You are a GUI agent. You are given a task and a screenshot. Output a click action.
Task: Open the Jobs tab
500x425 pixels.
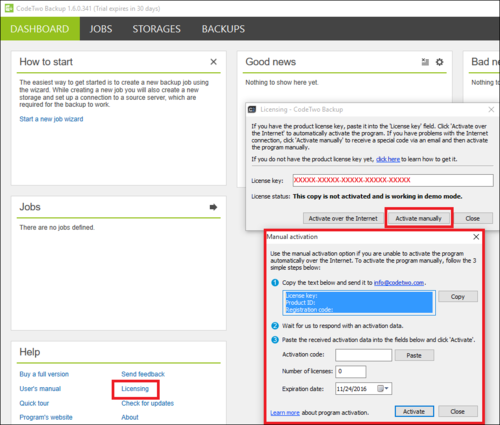click(x=101, y=29)
